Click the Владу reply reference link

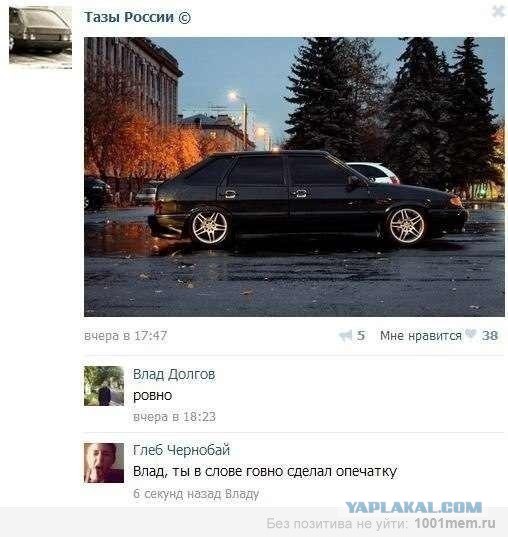tap(242, 494)
